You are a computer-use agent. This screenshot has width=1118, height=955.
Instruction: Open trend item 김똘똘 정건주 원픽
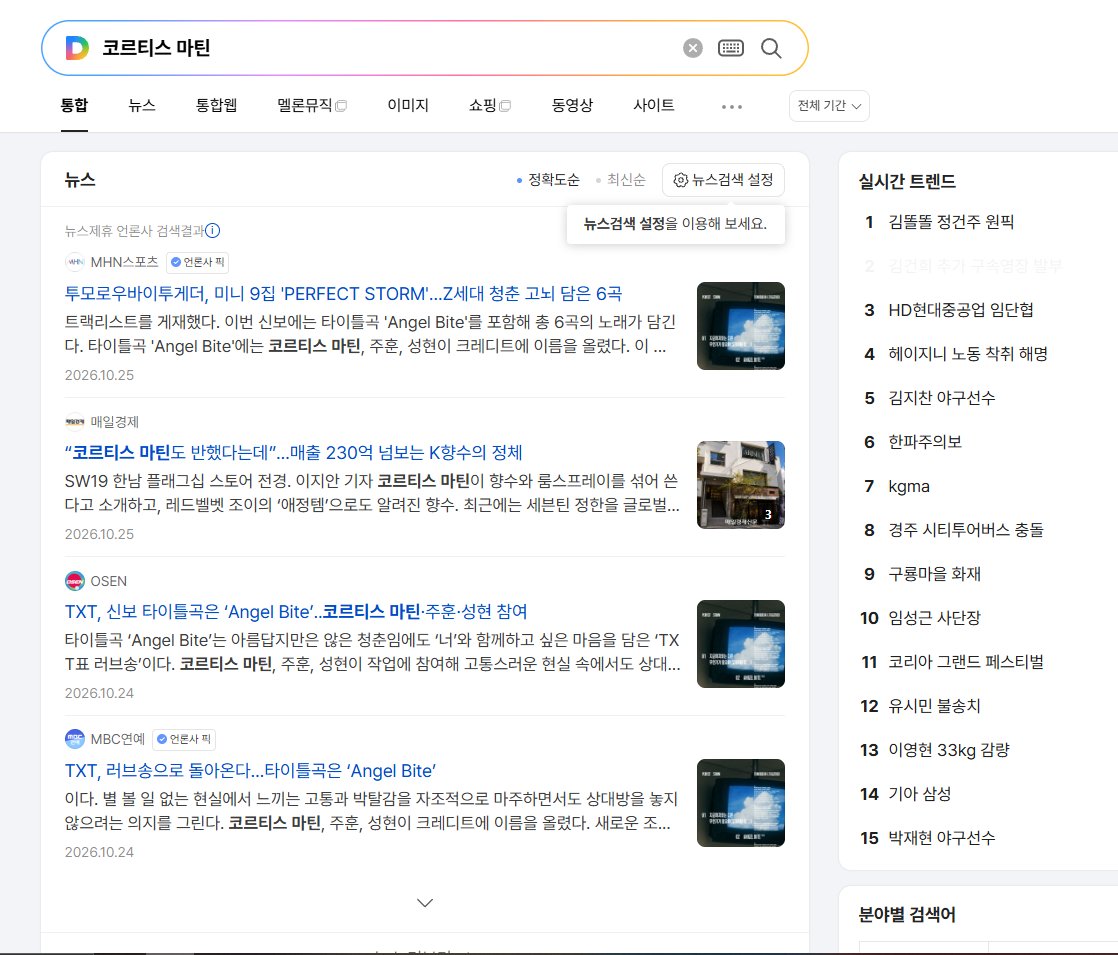951,222
